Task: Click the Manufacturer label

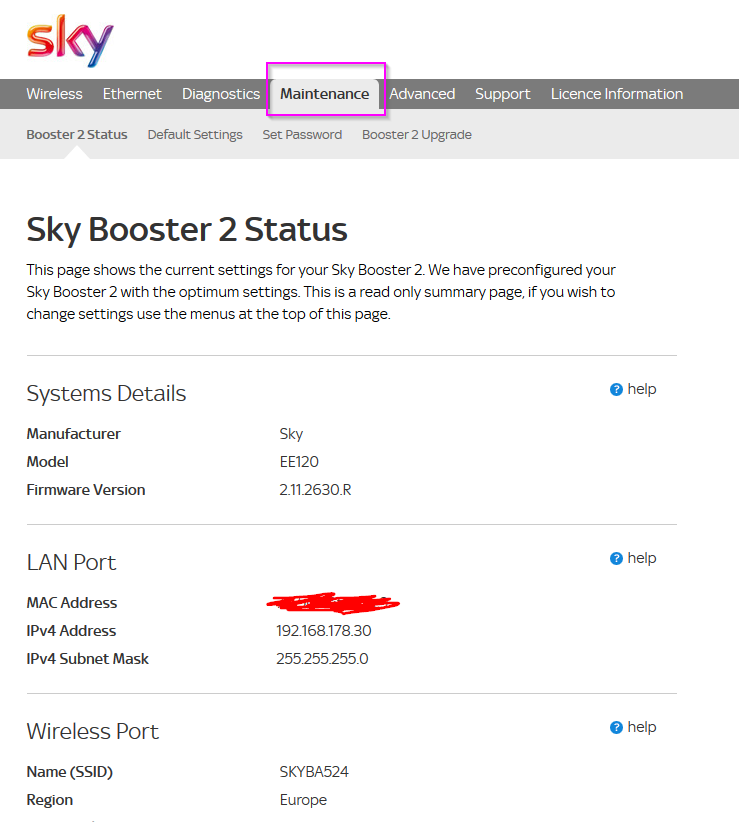Action: tap(73, 434)
